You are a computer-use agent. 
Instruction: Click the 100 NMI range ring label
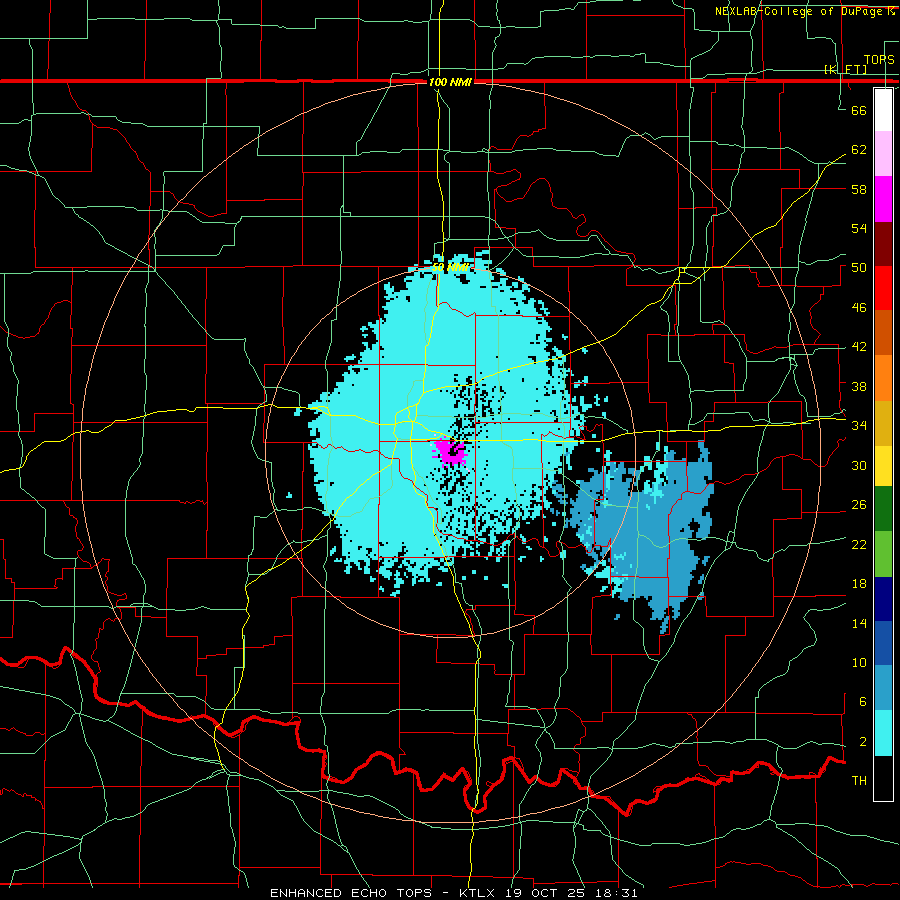(450, 82)
